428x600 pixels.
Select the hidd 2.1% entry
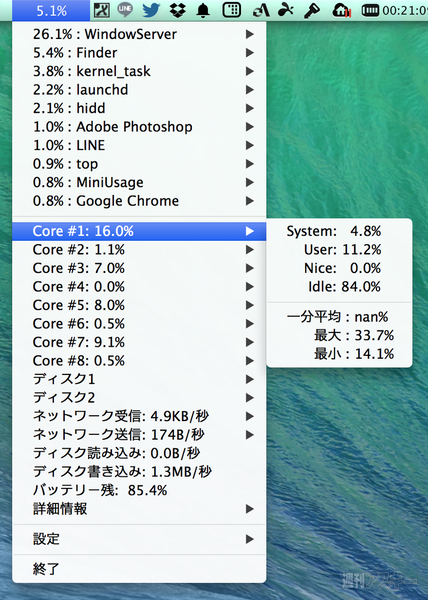(139, 108)
